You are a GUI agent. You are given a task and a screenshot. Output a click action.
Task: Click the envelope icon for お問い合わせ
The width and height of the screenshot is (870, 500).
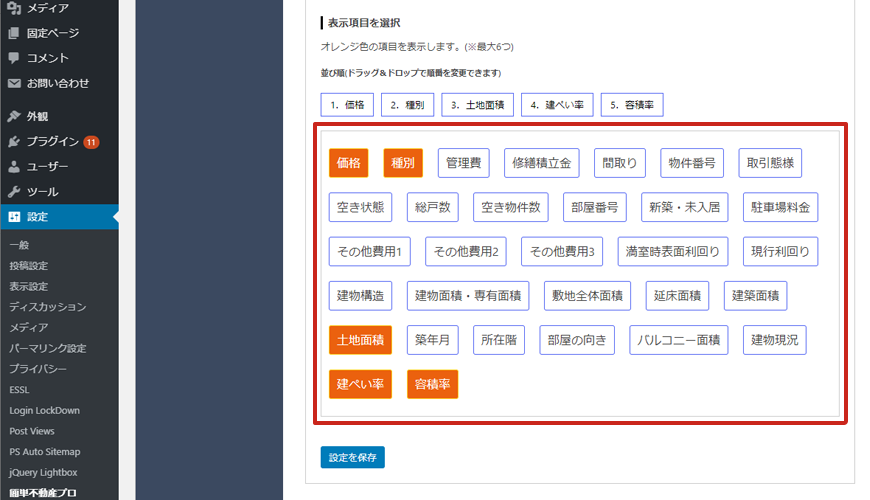(14, 83)
